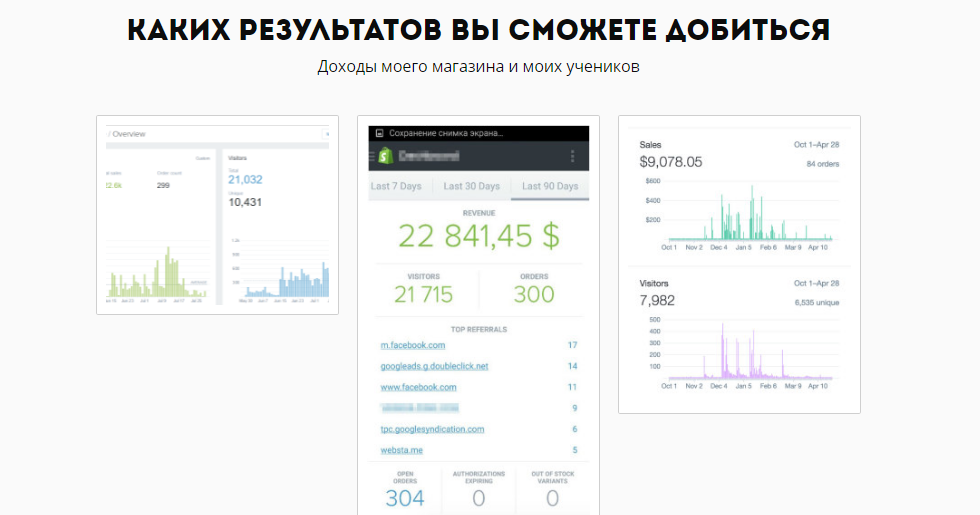Click the green Shopify bag logo

(x=386, y=156)
